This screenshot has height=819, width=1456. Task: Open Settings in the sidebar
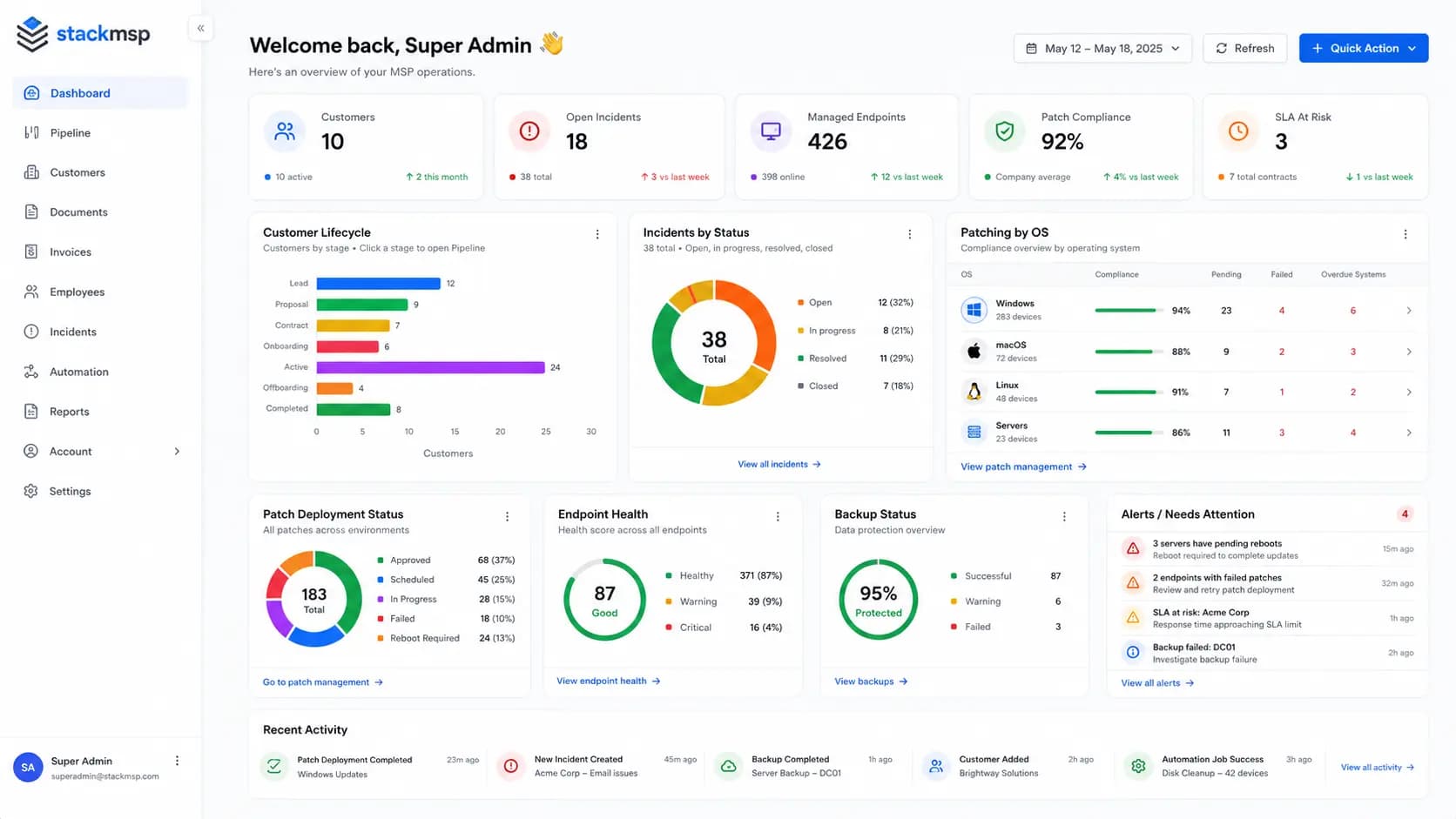click(x=100, y=492)
